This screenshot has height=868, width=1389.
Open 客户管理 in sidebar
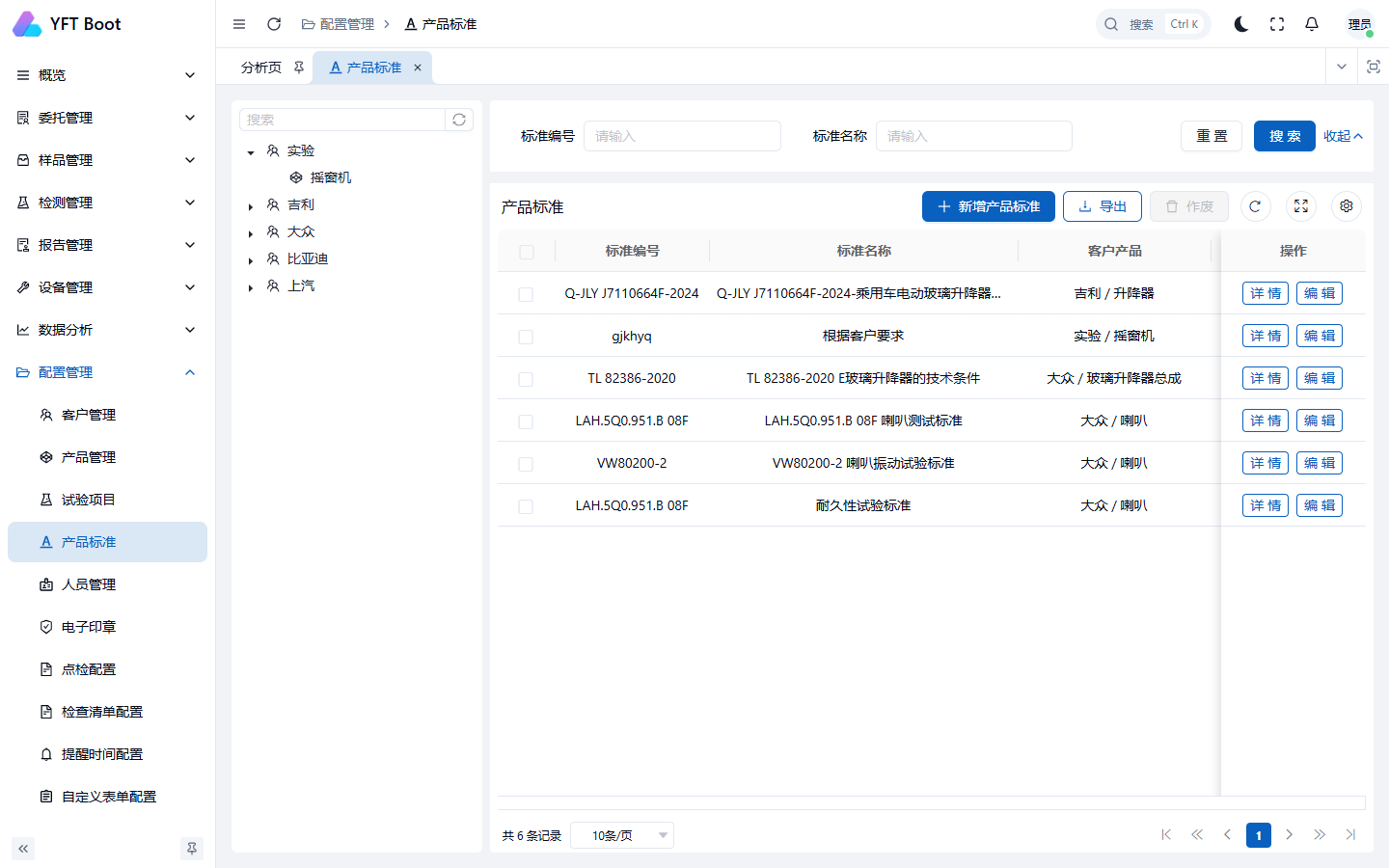pos(107,415)
